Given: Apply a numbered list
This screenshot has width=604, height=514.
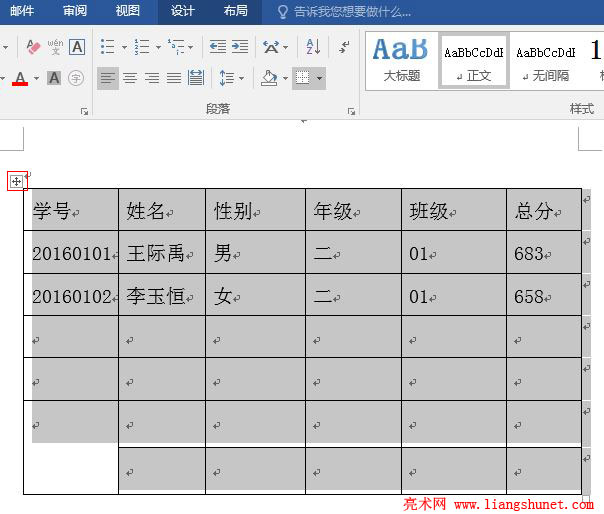Looking at the screenshot, I should (x=141, y=47).
